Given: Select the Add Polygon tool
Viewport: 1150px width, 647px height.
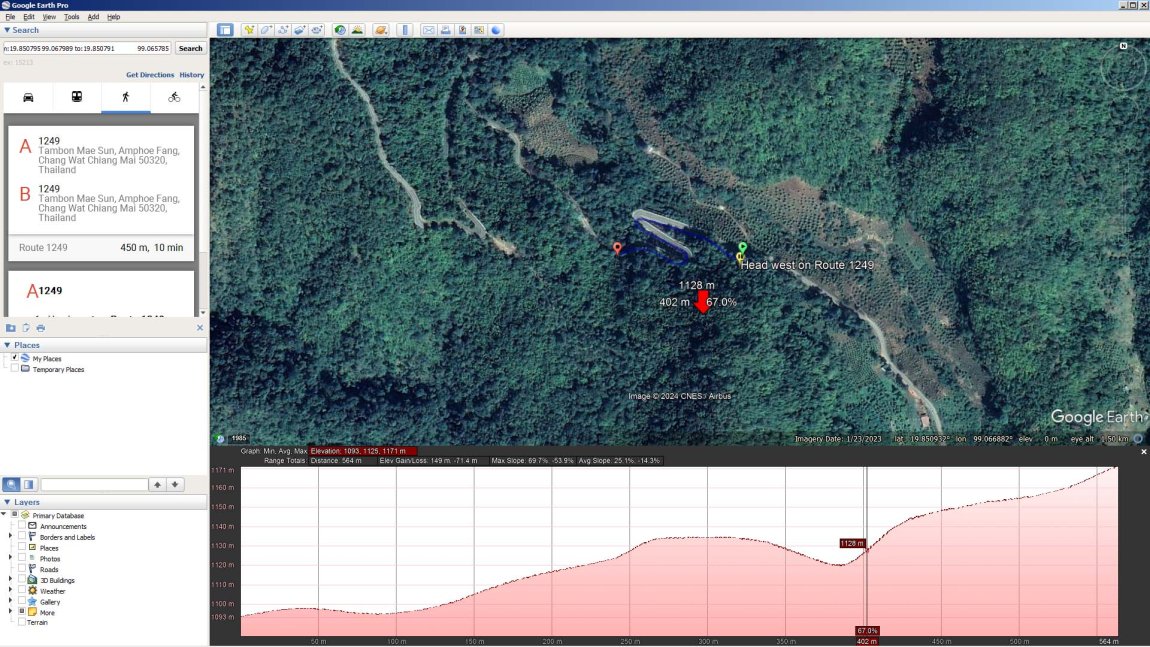Looking at the screenshot, I should (x=266, y=30).
